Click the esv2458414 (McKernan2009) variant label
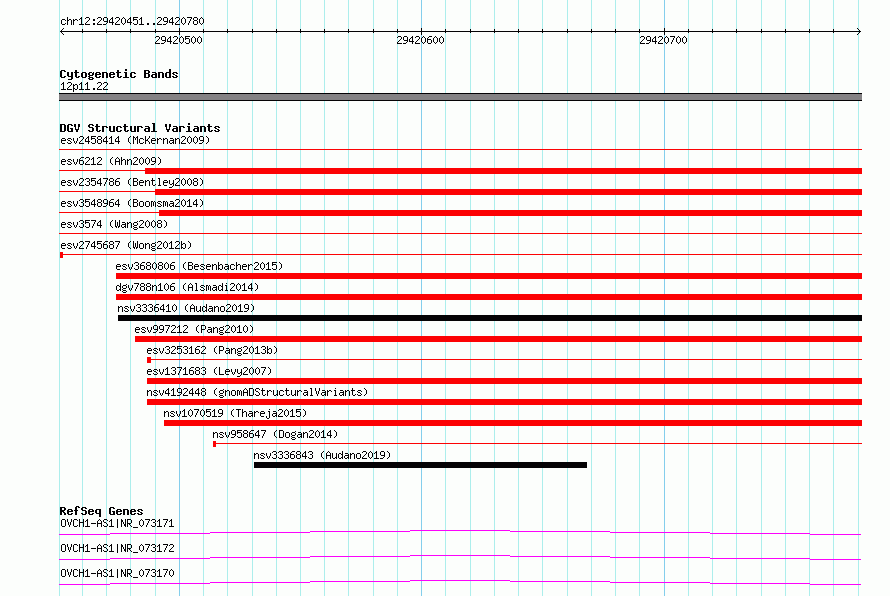Image resolution: width=890 pixels, height=596 pixels. [135, 140]
